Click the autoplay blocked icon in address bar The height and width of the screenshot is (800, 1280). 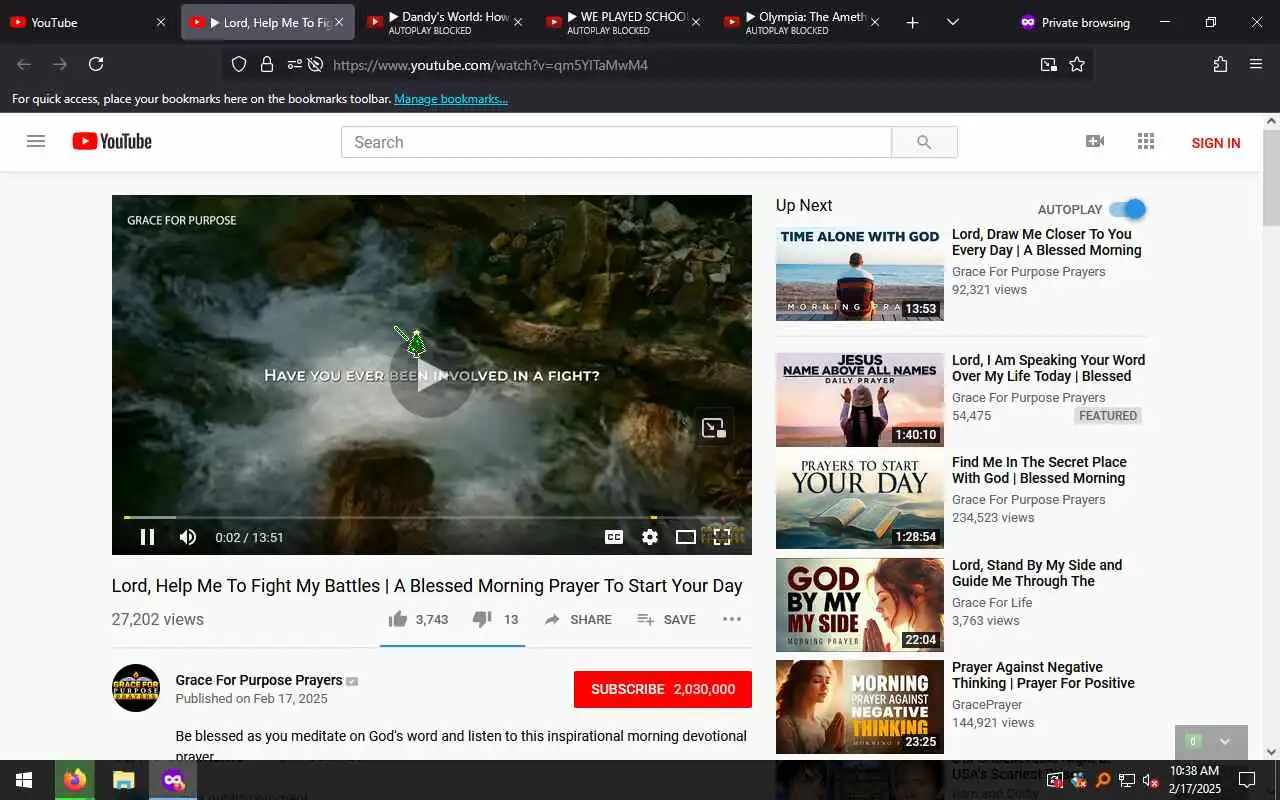tap(316, 64)
